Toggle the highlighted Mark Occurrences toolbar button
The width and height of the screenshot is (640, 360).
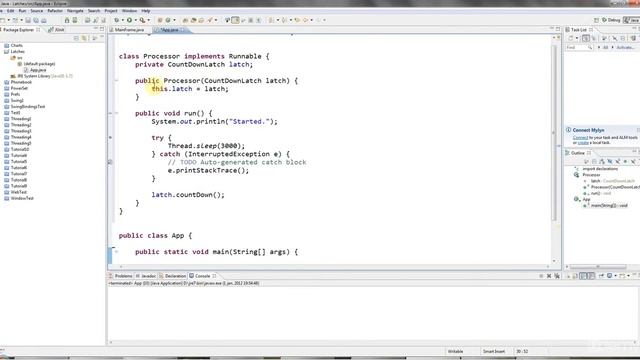pos(235,20)
